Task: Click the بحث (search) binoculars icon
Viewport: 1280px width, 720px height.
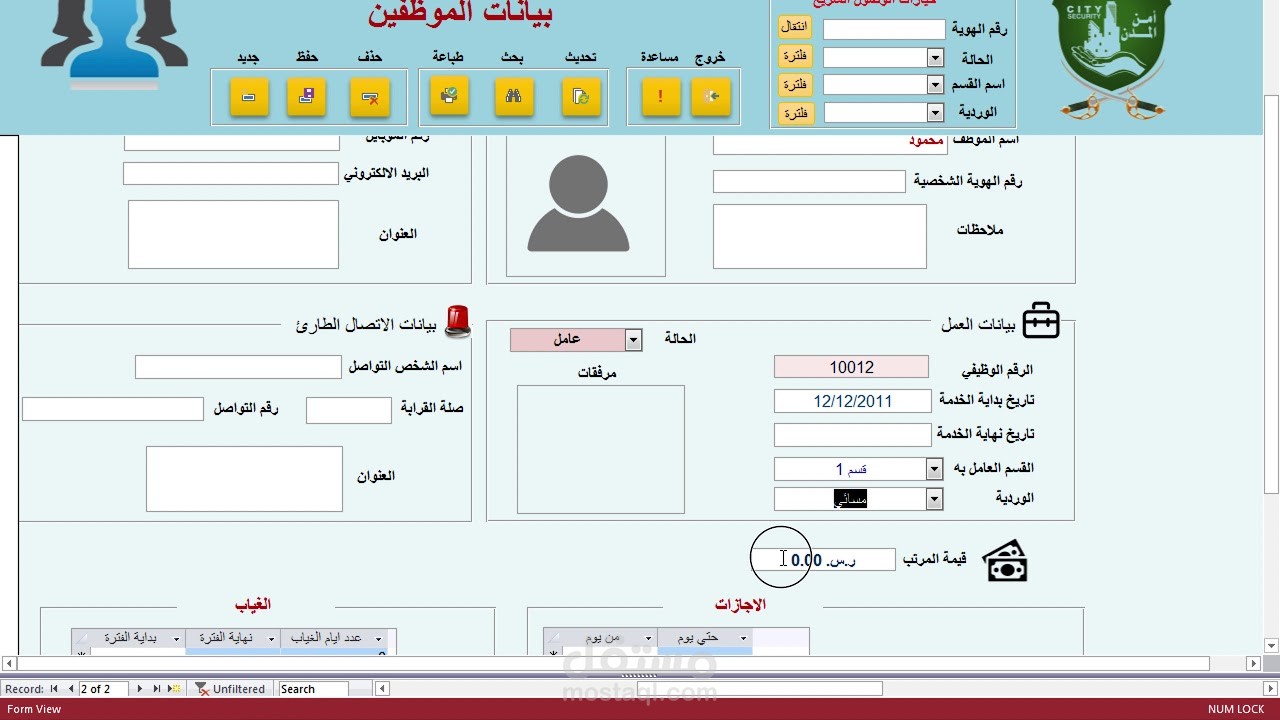Action: click(x=513, y=97)
